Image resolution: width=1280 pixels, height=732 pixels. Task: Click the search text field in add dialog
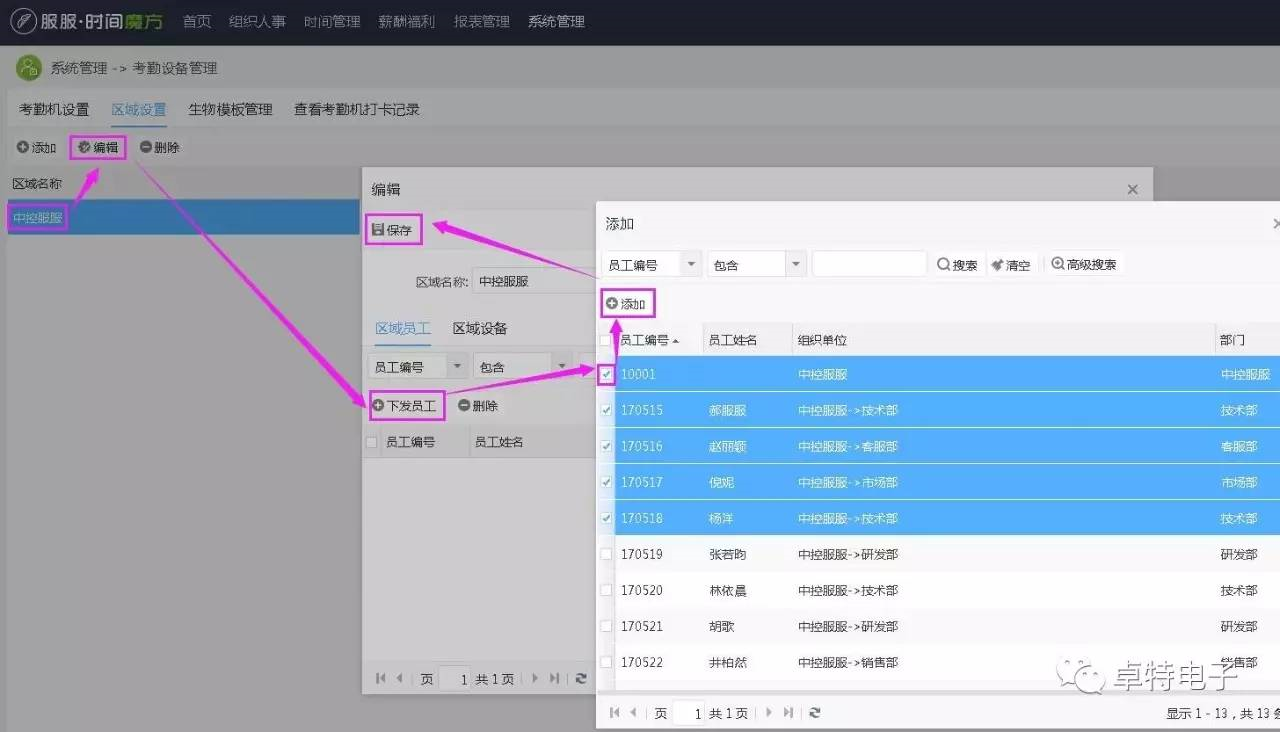pos(868,265)
